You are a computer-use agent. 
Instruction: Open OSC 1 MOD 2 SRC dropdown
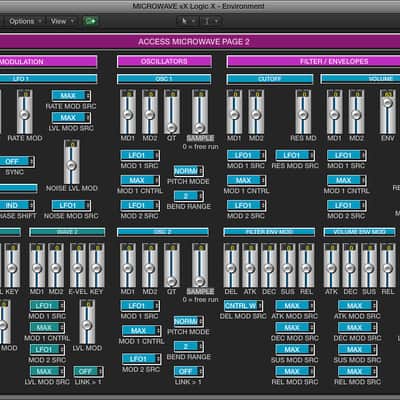pyautogui.click(x=140, y=205)
